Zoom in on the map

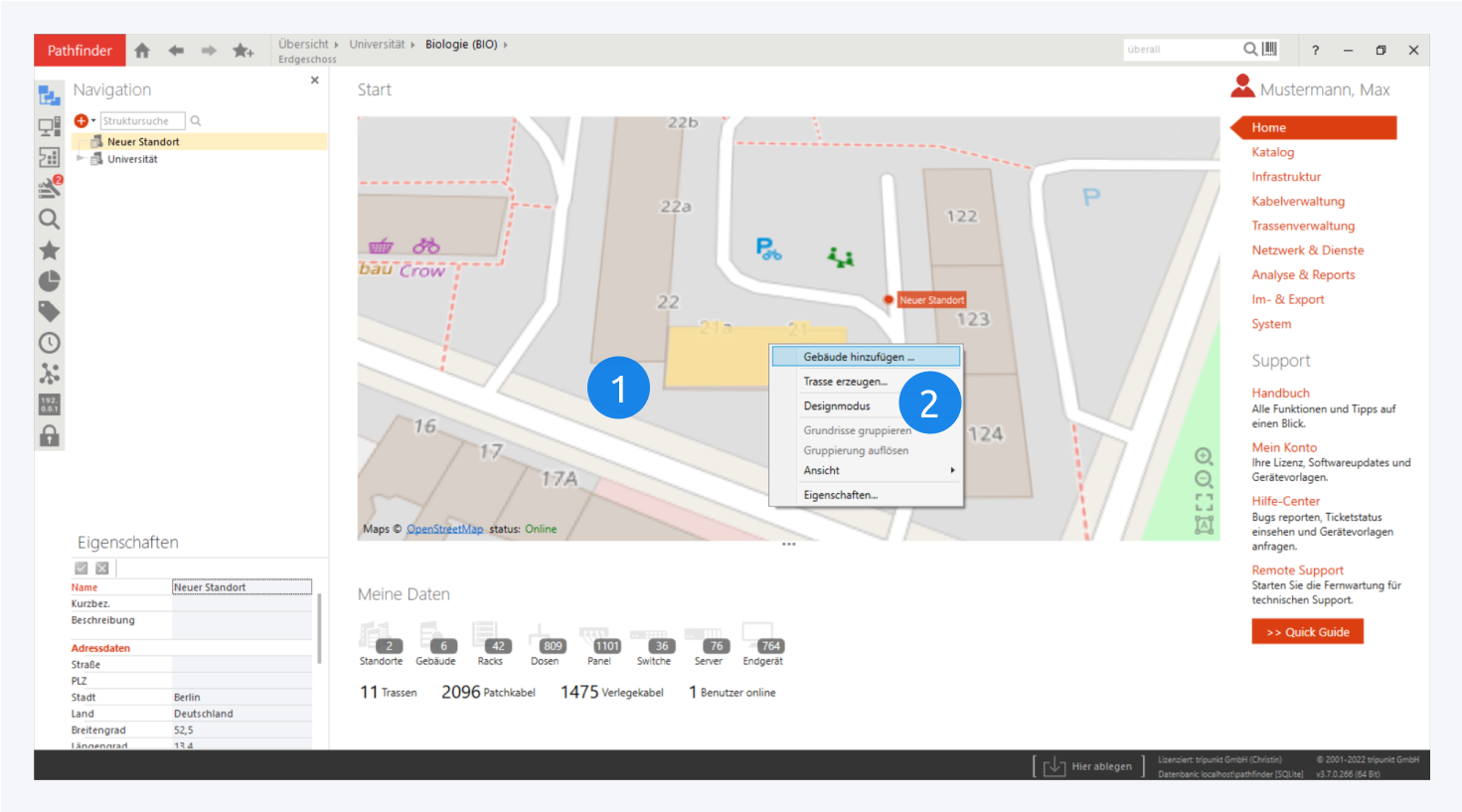click(1204, 457)
